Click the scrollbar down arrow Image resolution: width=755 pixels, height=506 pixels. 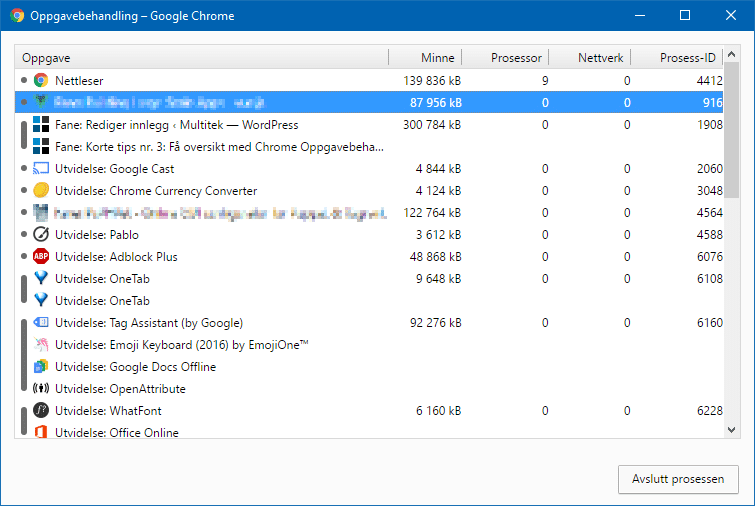point(731,429)
